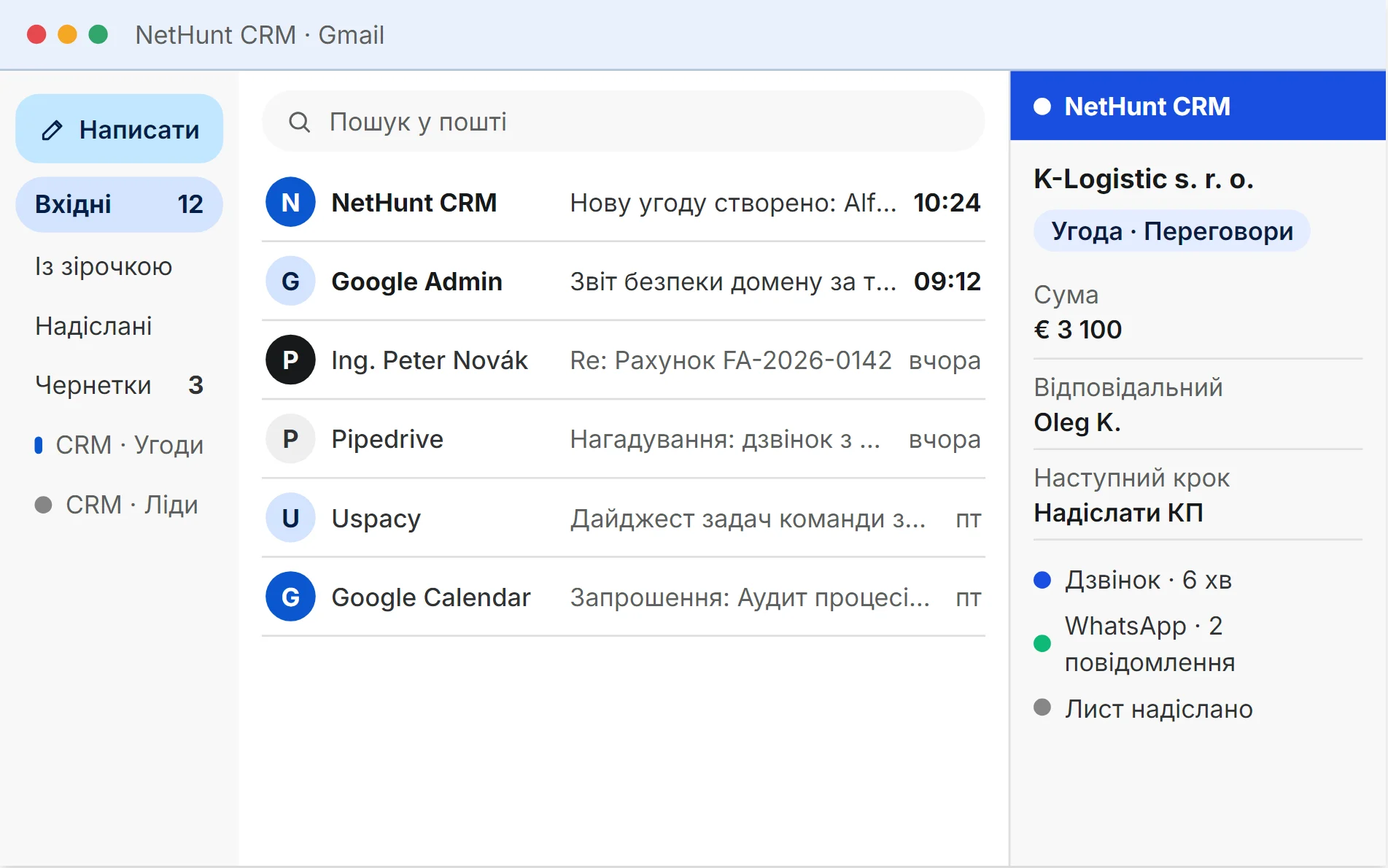This screenshot has width=1388, height=868.
Task: Open email Нову угоду створено
Action: pyautogui.click(x=624, y=202)
